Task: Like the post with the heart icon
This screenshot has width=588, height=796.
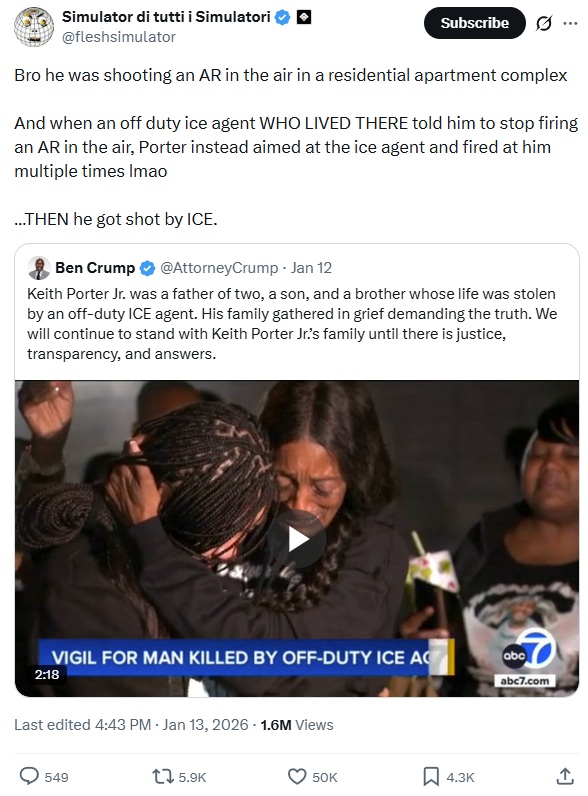Action: (297, 776)
